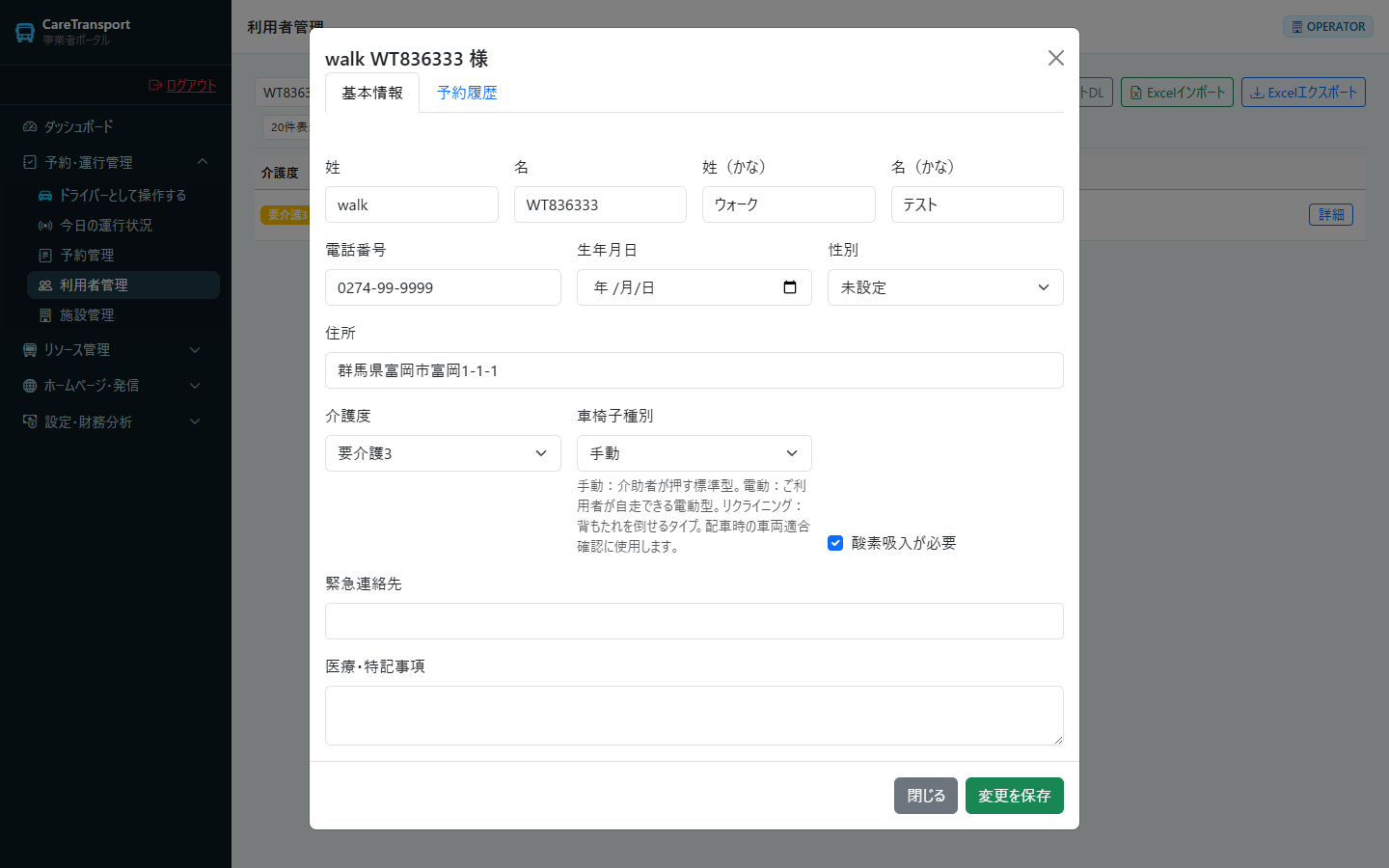Open 施設管理 in the sidebar
Viewport: 1389px width, 868px height.
pyautogui.click(x=123, y=314)
